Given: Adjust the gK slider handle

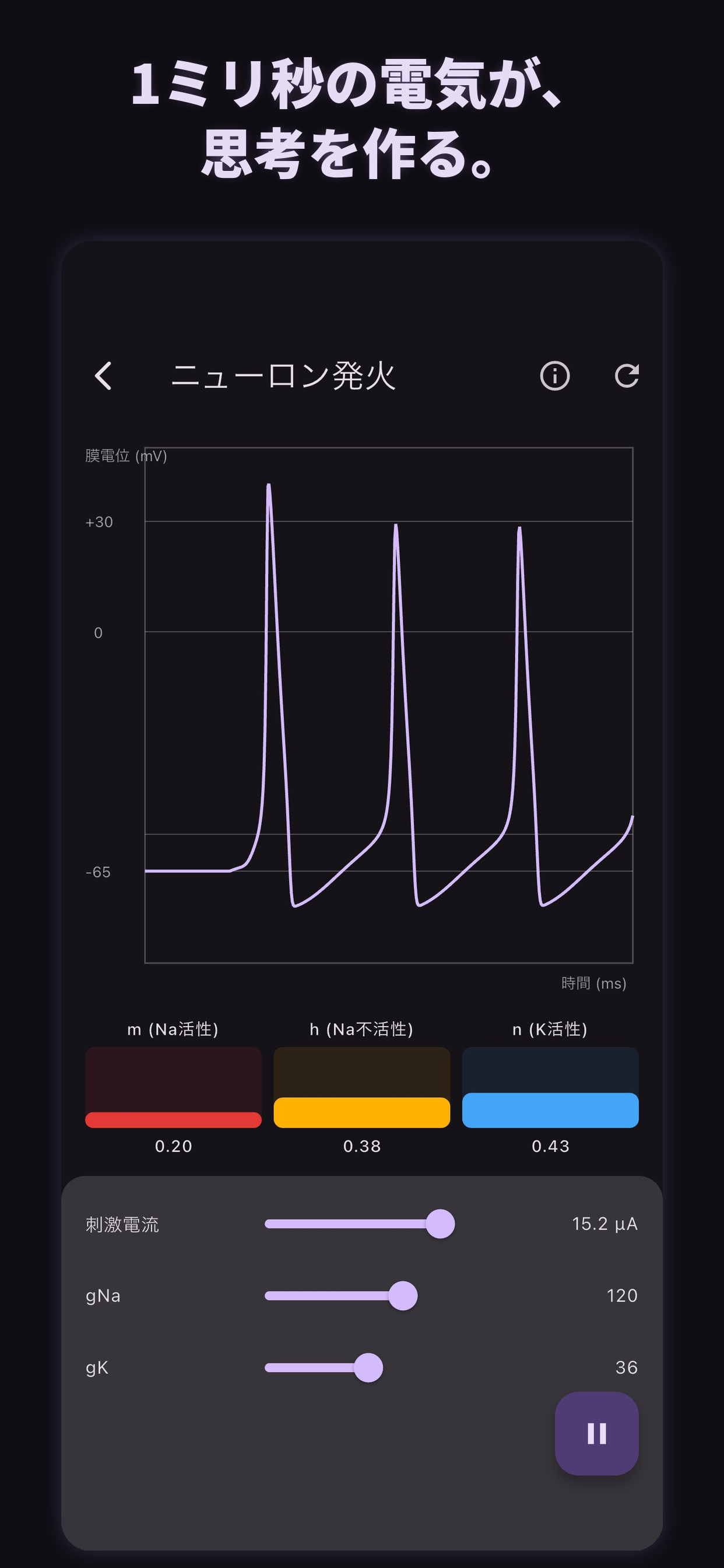Looking at the screenshot, I should point(368,1367).
